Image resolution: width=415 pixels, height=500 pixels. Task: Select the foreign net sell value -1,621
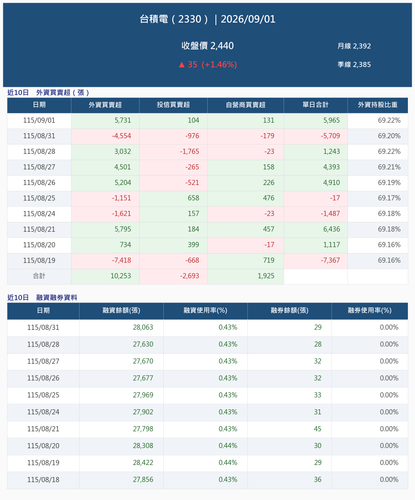pos(121,214)
